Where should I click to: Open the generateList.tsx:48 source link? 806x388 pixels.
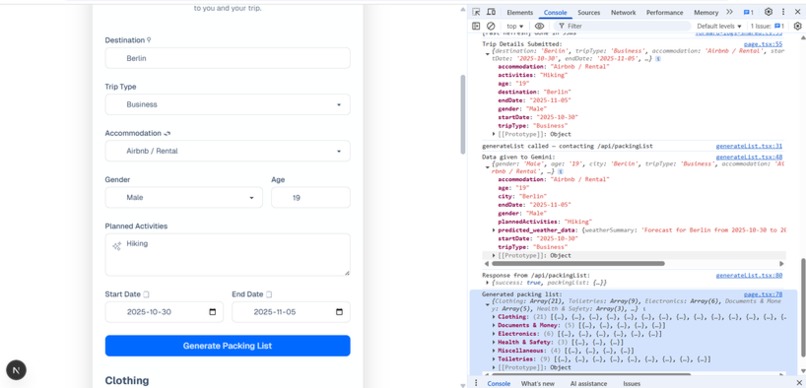[749, 157]
